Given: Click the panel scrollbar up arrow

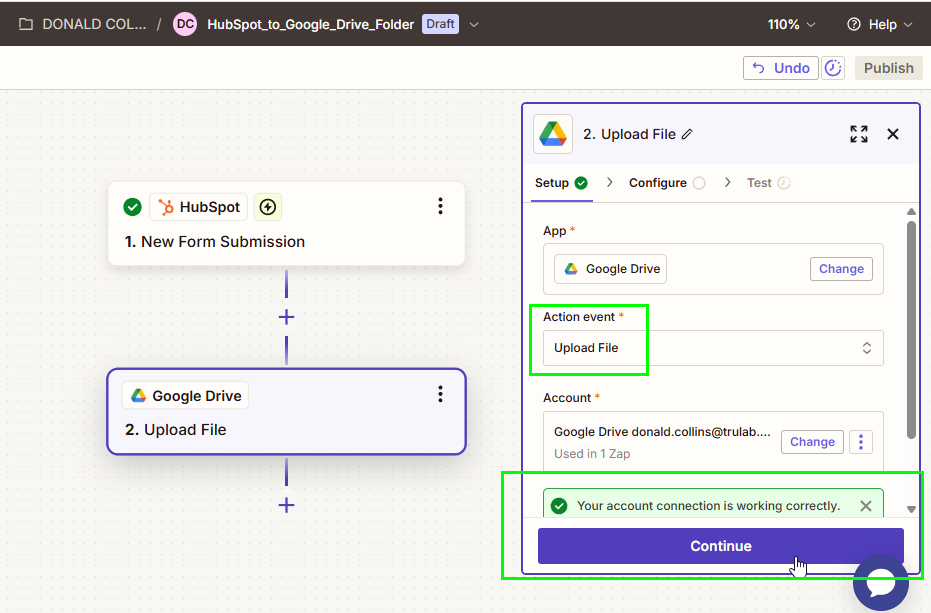Looking at the screenshot, I should pyautogui.click(x=911, y=211).
